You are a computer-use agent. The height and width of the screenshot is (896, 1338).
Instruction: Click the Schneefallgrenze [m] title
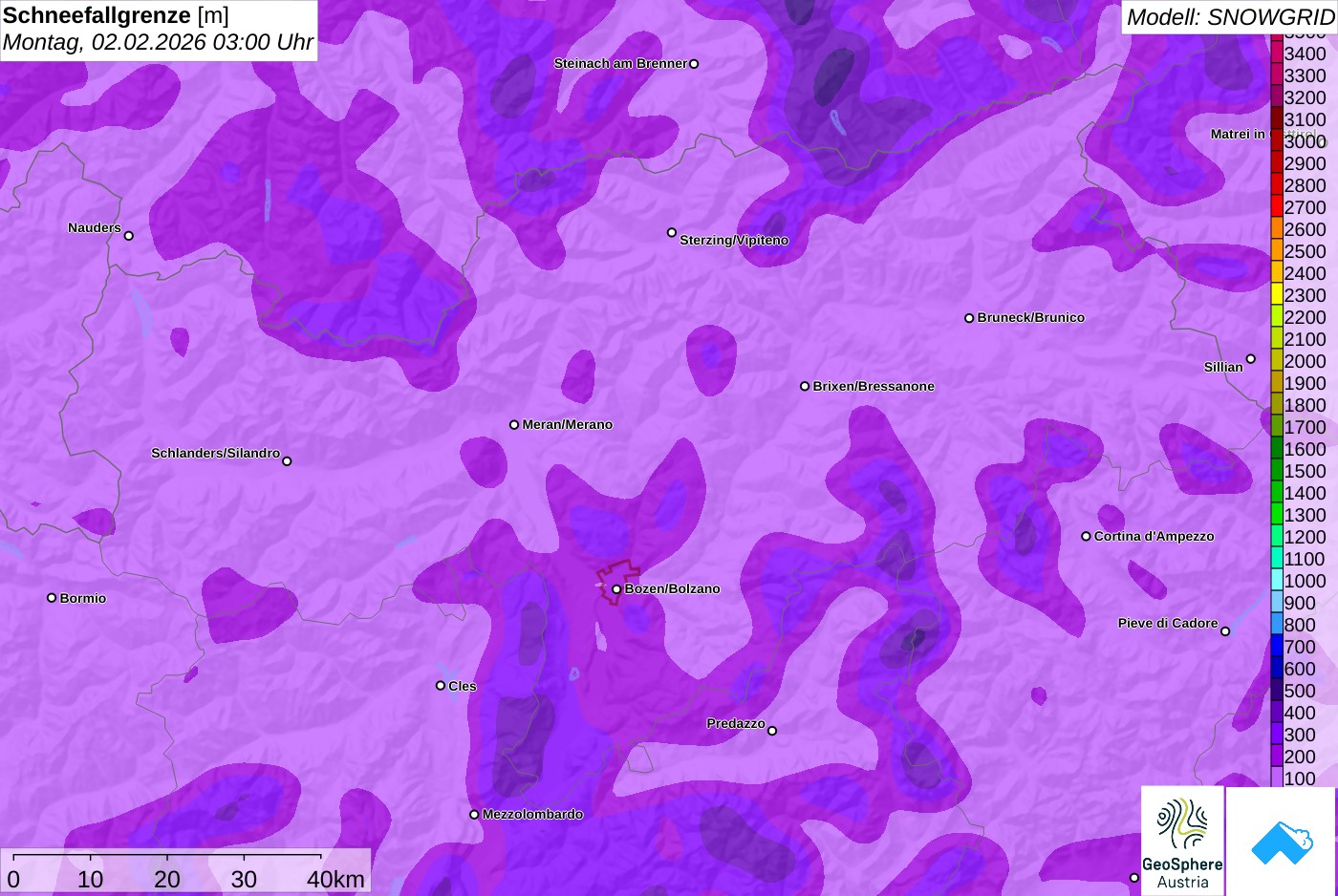pos(116,15)
